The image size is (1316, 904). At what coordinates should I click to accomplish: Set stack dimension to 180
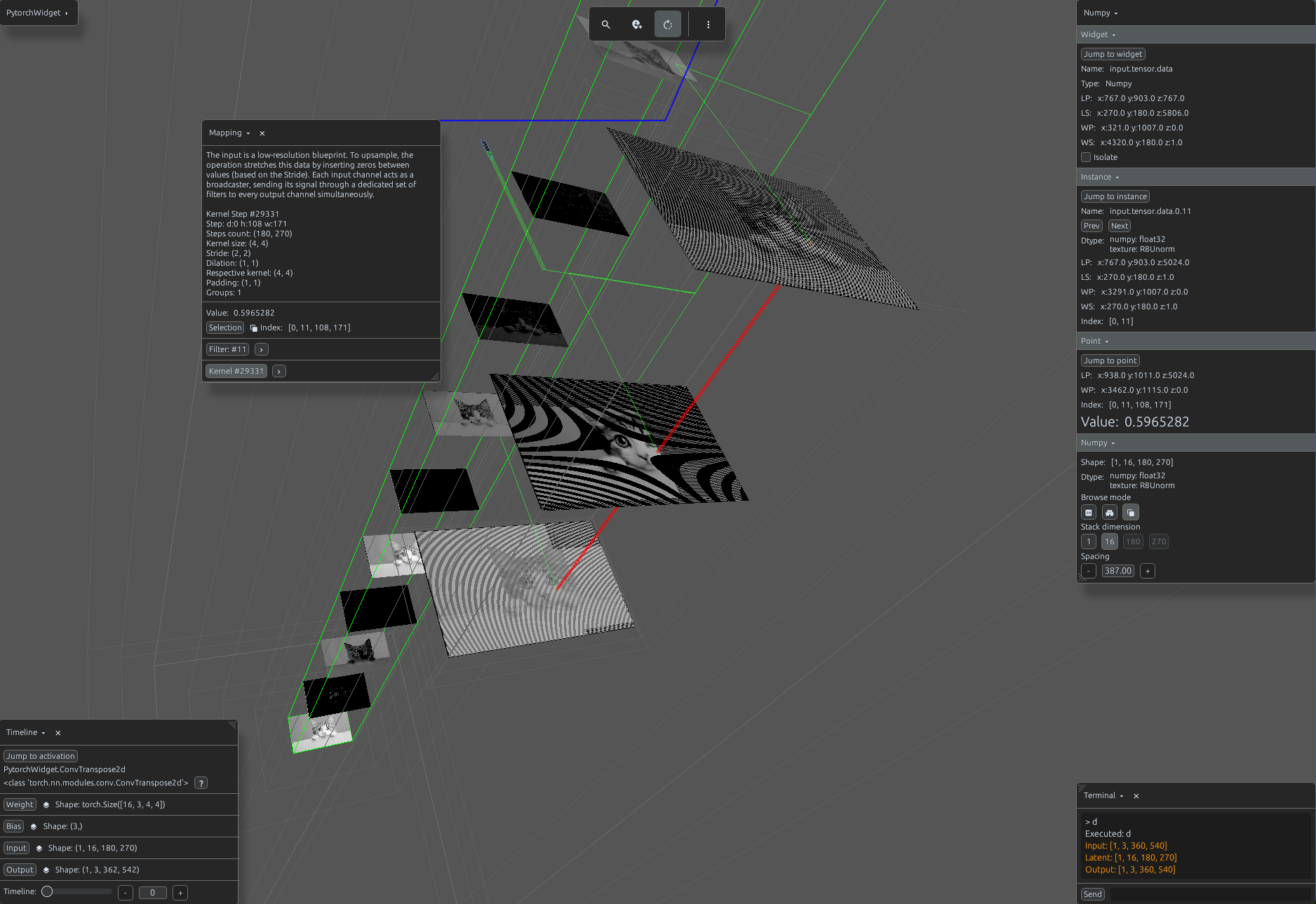pyautogui.click(x=1133, y=541)
